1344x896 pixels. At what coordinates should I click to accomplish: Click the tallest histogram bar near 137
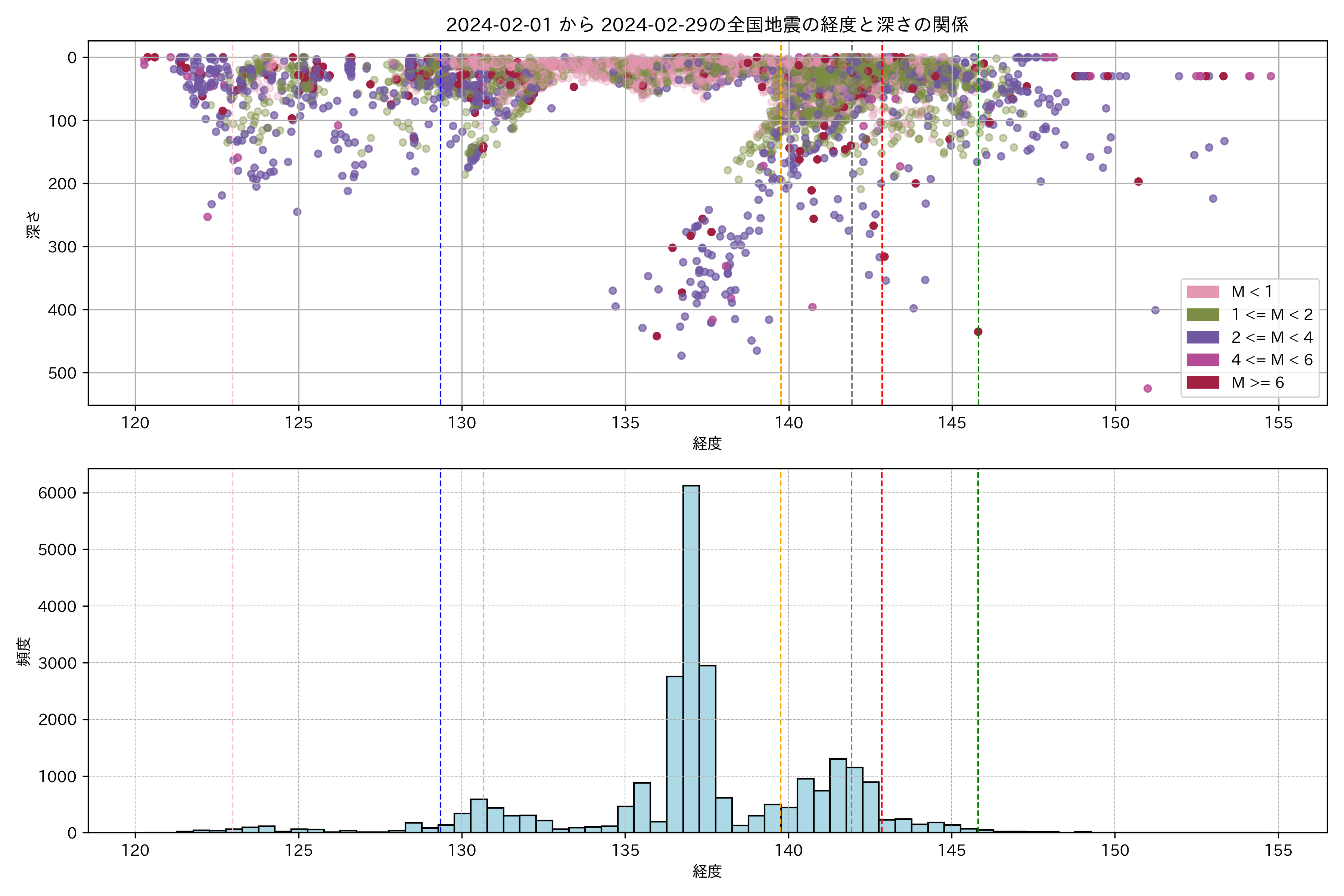coord(691,657)
